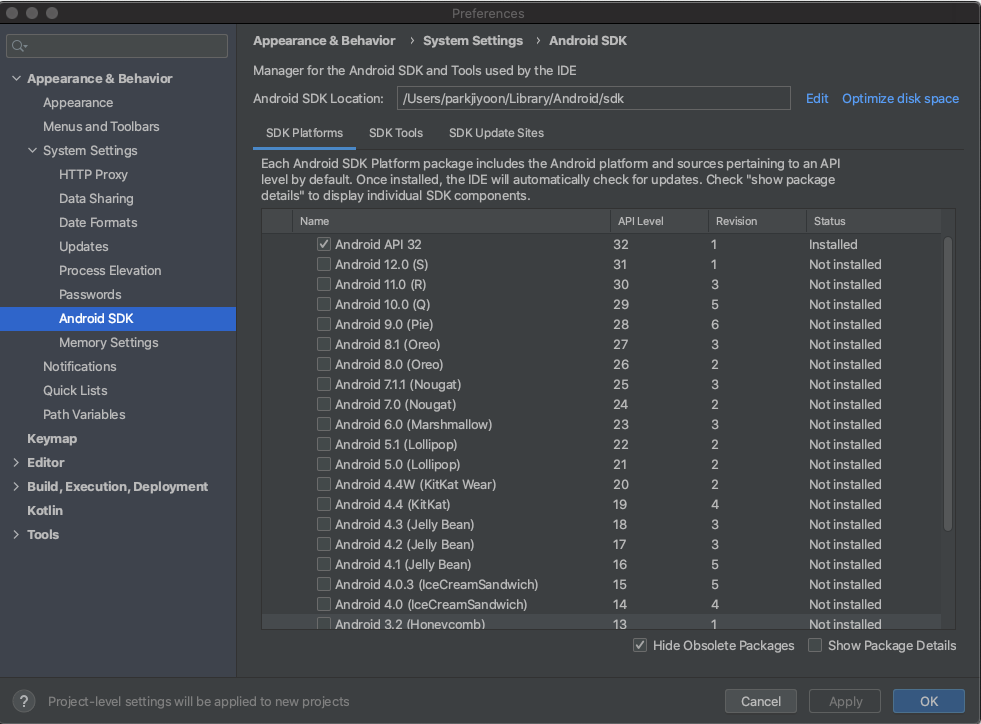Screen dimensions: 981x724
Task: Select Notifications settings
Action: (x=79, y=366)
